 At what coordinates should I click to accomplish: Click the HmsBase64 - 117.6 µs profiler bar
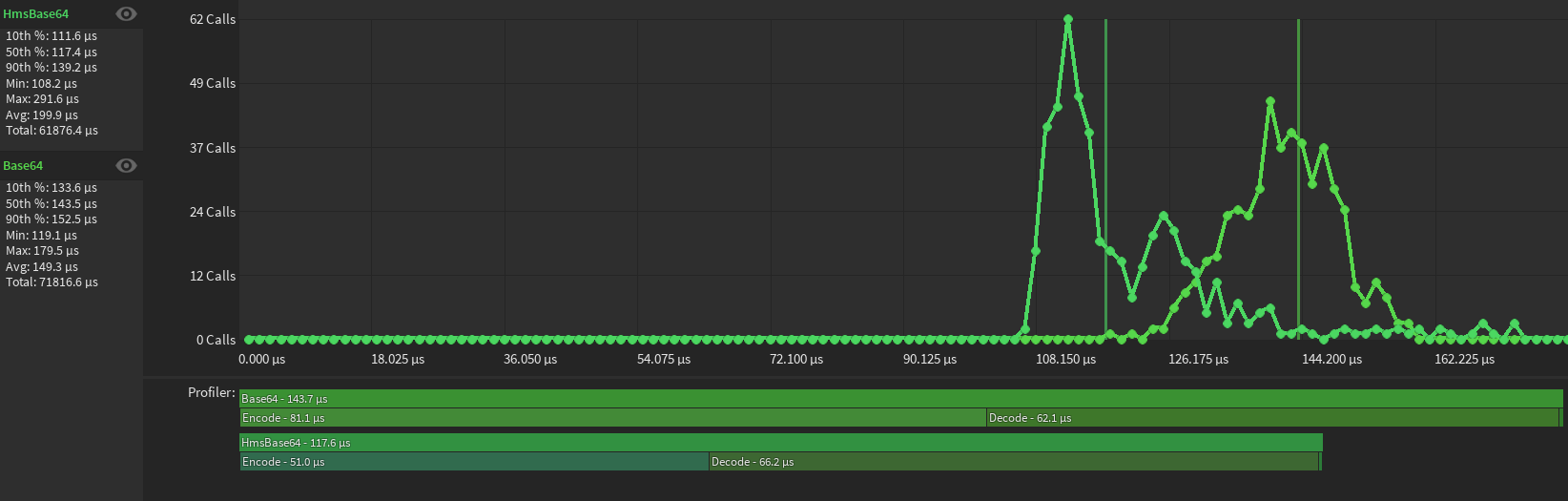780,443
